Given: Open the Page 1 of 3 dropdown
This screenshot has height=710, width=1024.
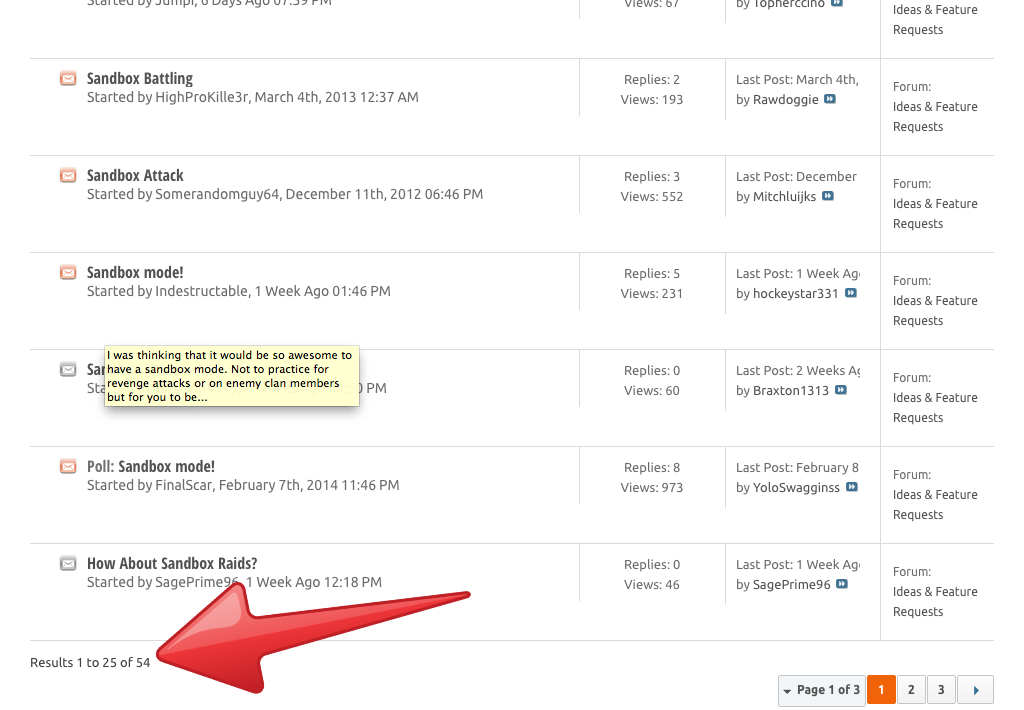Looking at the screenshot, I should 821,690.
